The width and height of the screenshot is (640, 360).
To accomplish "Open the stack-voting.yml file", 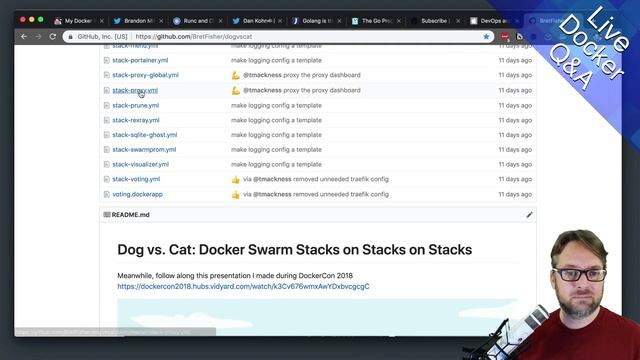I will pos(136,179).
